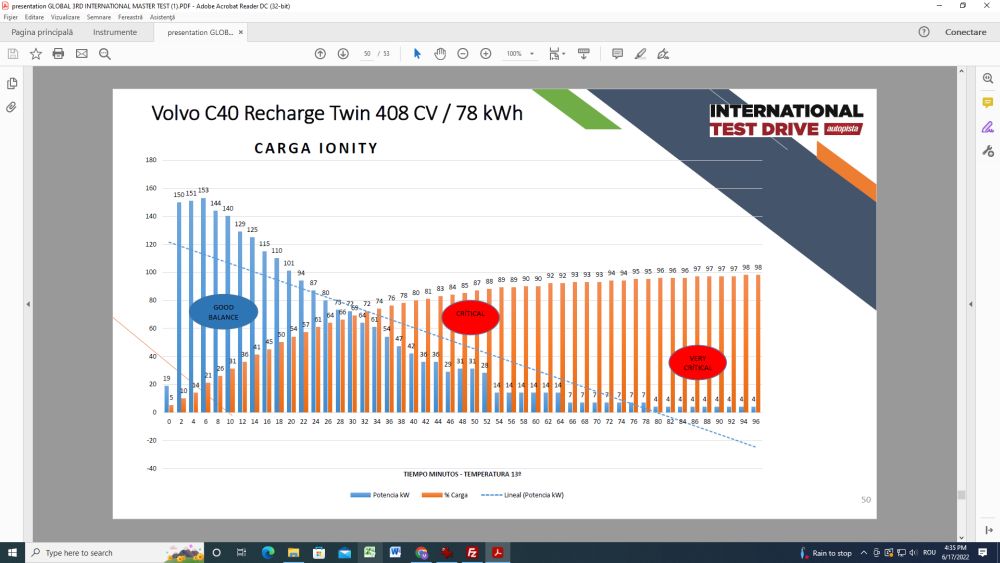1000x563 pixels.
Task: Open the notification center icon
Action: tap(983, 552)
